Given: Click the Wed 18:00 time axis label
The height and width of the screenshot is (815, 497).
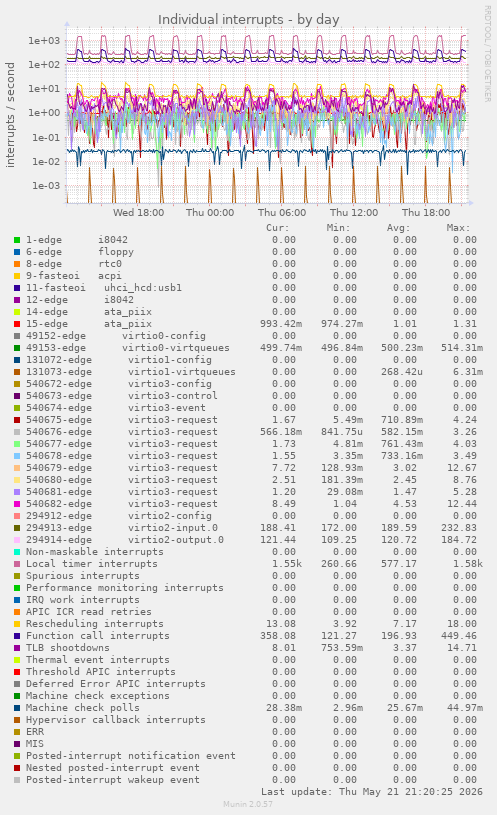Looking at the screenshot, I should [x=138, y=213].
